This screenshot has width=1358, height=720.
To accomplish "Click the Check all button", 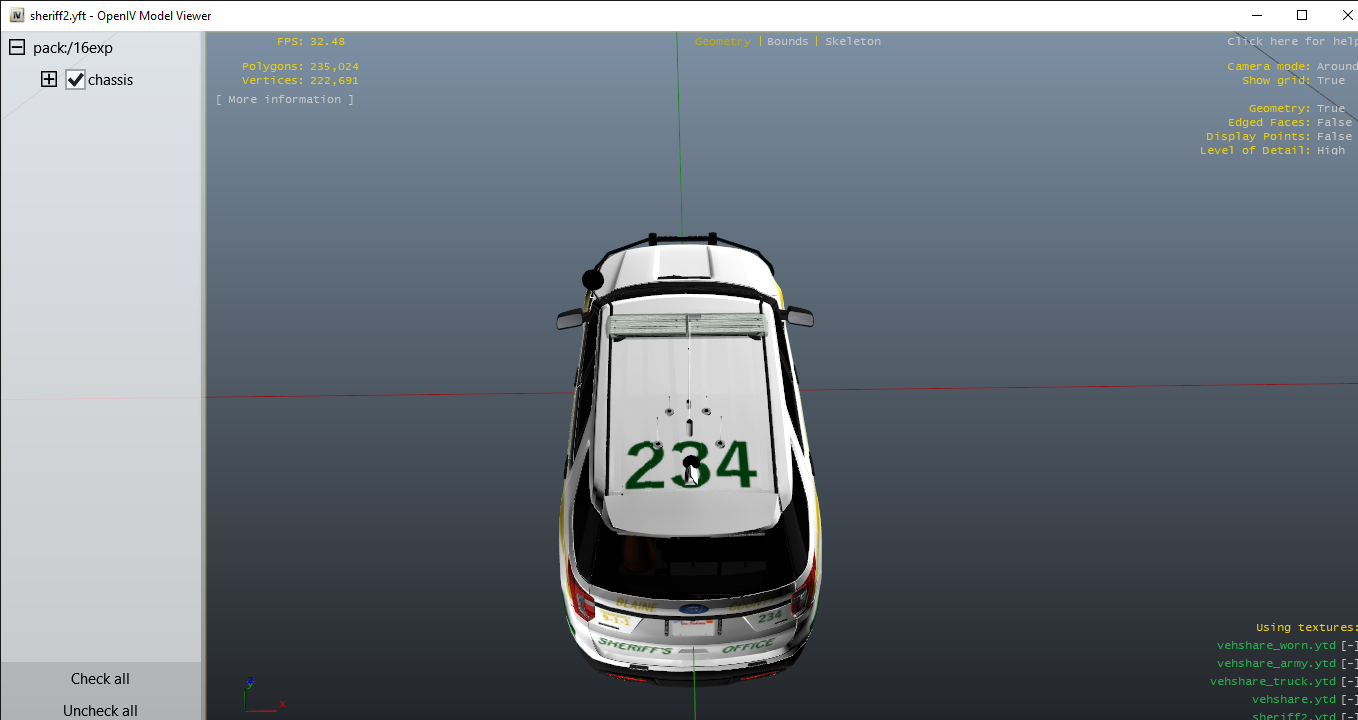I will click(100, 679).
